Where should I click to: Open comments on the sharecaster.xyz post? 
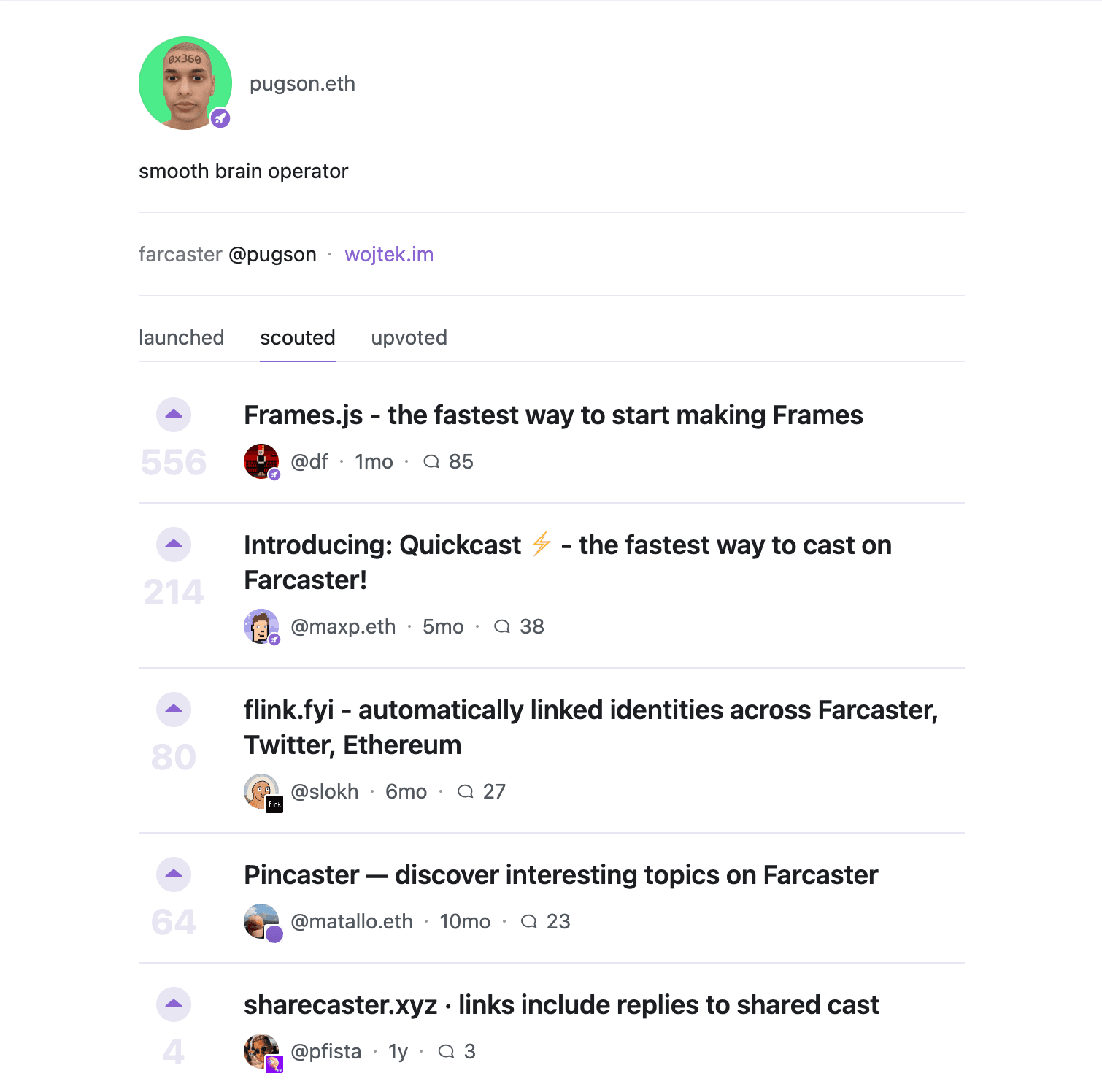(x=456, y=1052)
